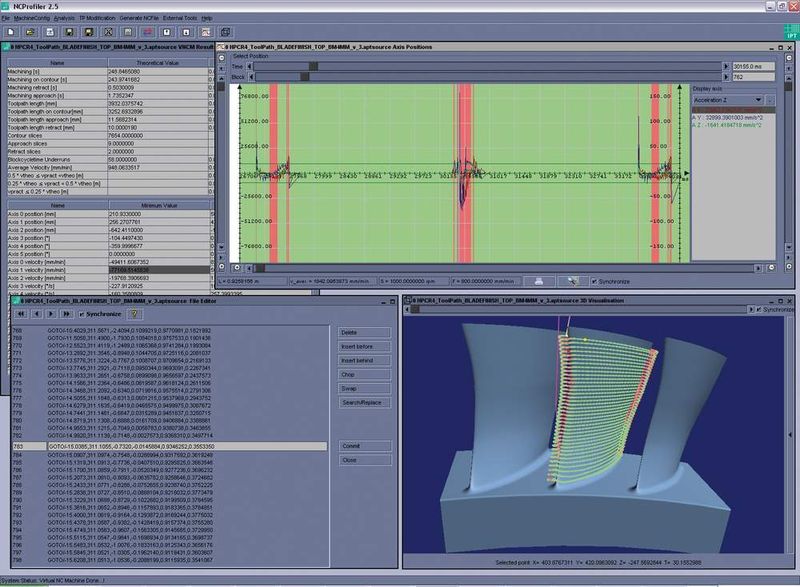
Task: Click the Swap button
Action: (x=364, y=389)
